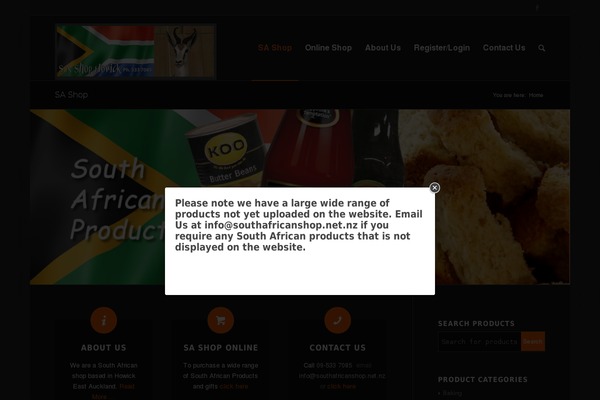The width and height of the screenshot is (600, 400).
Task: Click the magnifier search icon in navigation
Action: [x=541, y=48]
